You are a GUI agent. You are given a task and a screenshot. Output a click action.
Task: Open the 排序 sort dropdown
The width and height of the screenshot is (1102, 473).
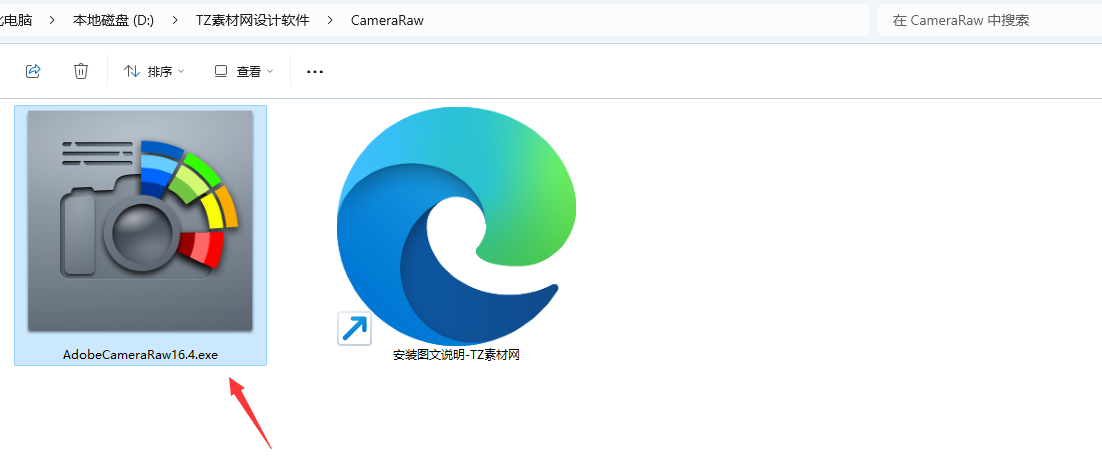coord(154,71)
